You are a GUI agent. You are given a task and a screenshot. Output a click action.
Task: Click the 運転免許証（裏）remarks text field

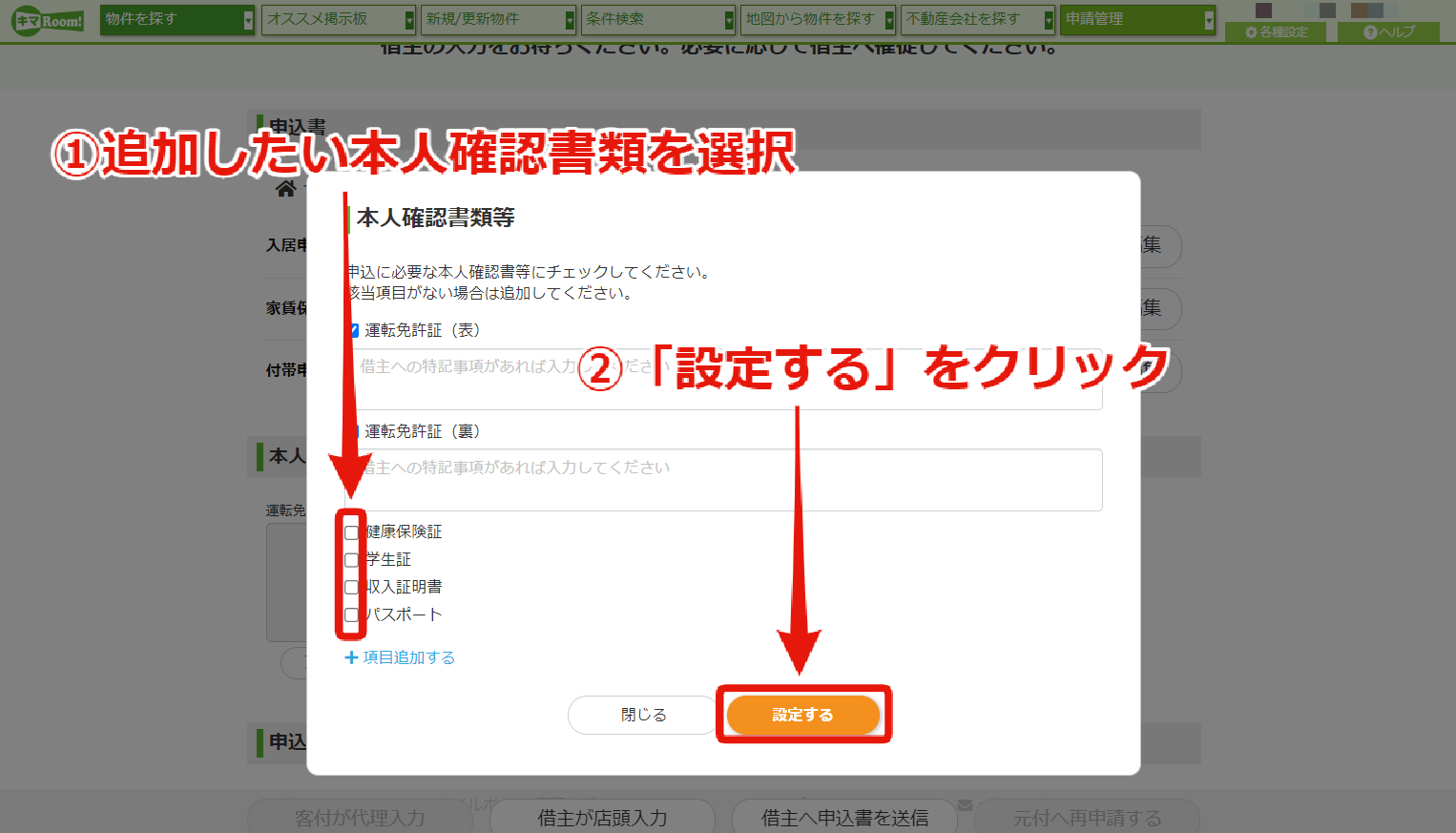723,480
